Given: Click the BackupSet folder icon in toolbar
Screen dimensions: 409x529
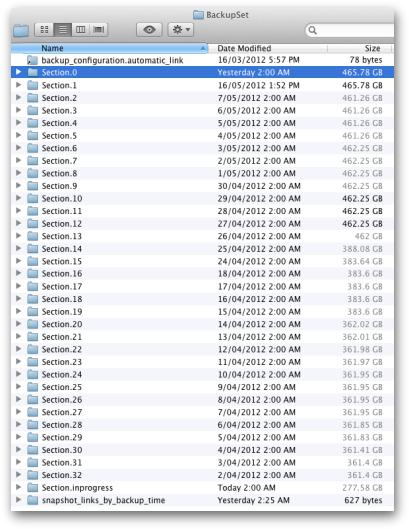Looking at the screenshot, I should [21, 30].
